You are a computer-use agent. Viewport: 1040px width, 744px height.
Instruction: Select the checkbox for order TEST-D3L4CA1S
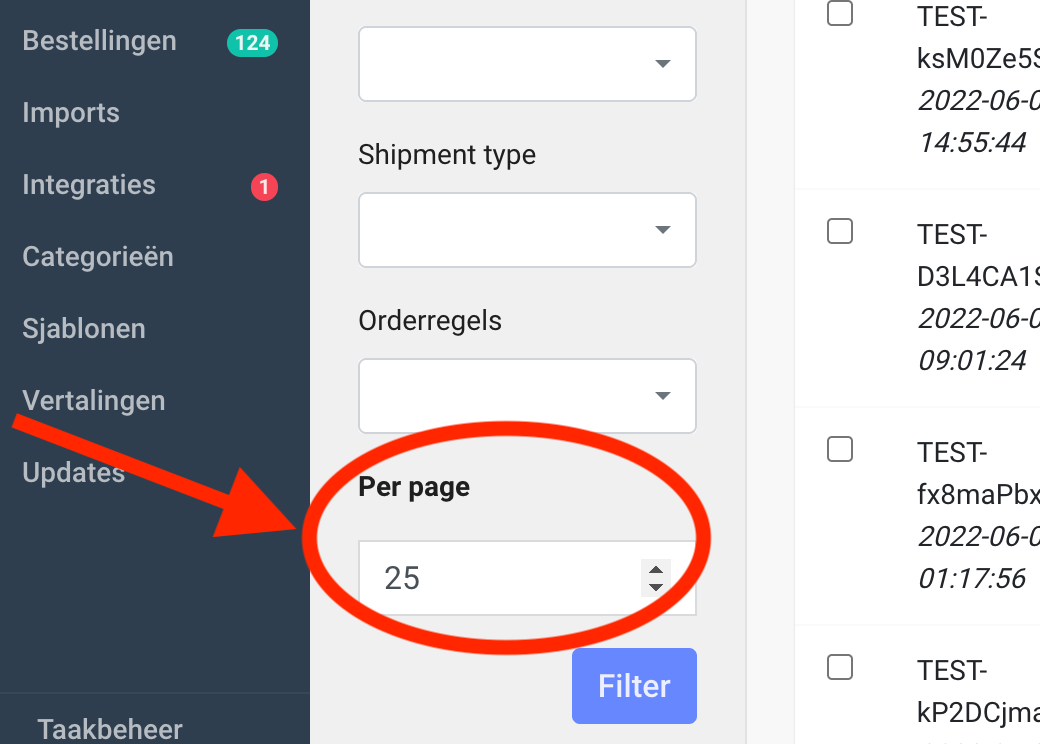[840, 231]
